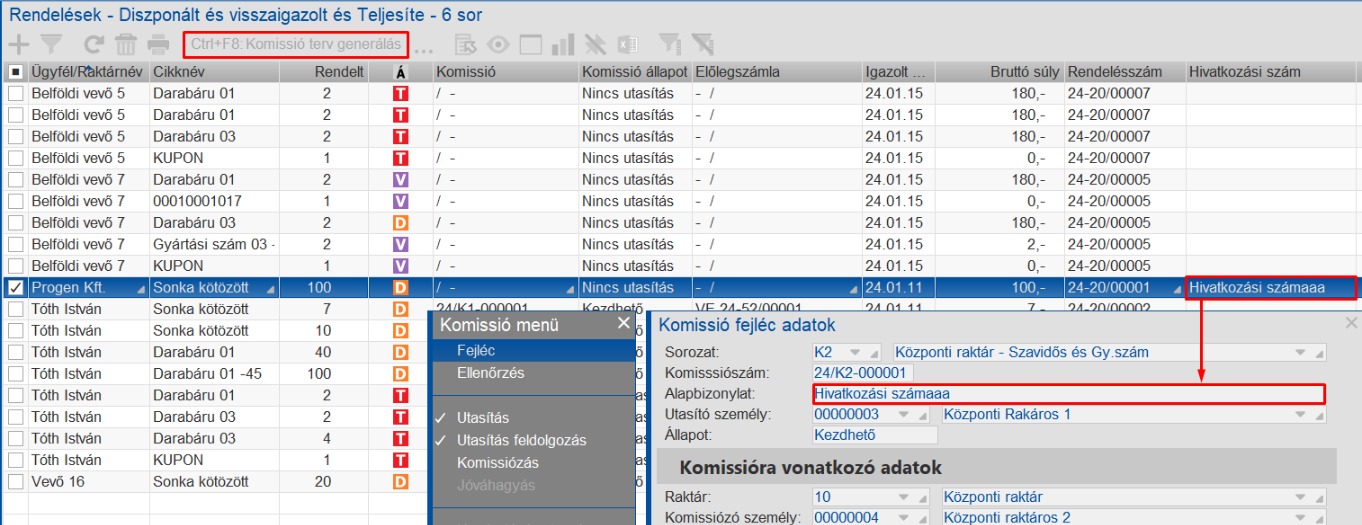This screenshot has width=1362, height=525.
Task: Click the Excel export icon
Action: [x=627, y=45]
